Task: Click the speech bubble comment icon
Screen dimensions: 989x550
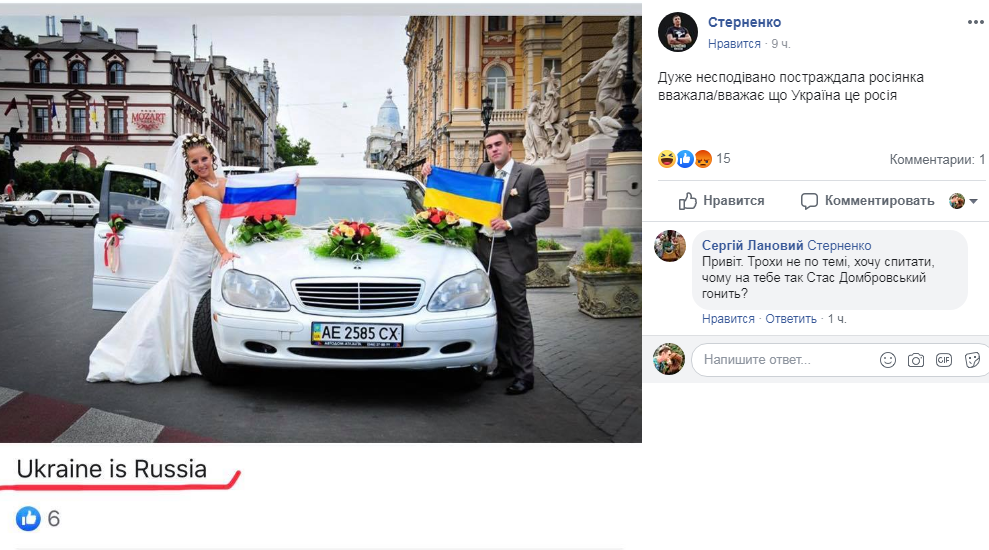Action: point(809,201)
